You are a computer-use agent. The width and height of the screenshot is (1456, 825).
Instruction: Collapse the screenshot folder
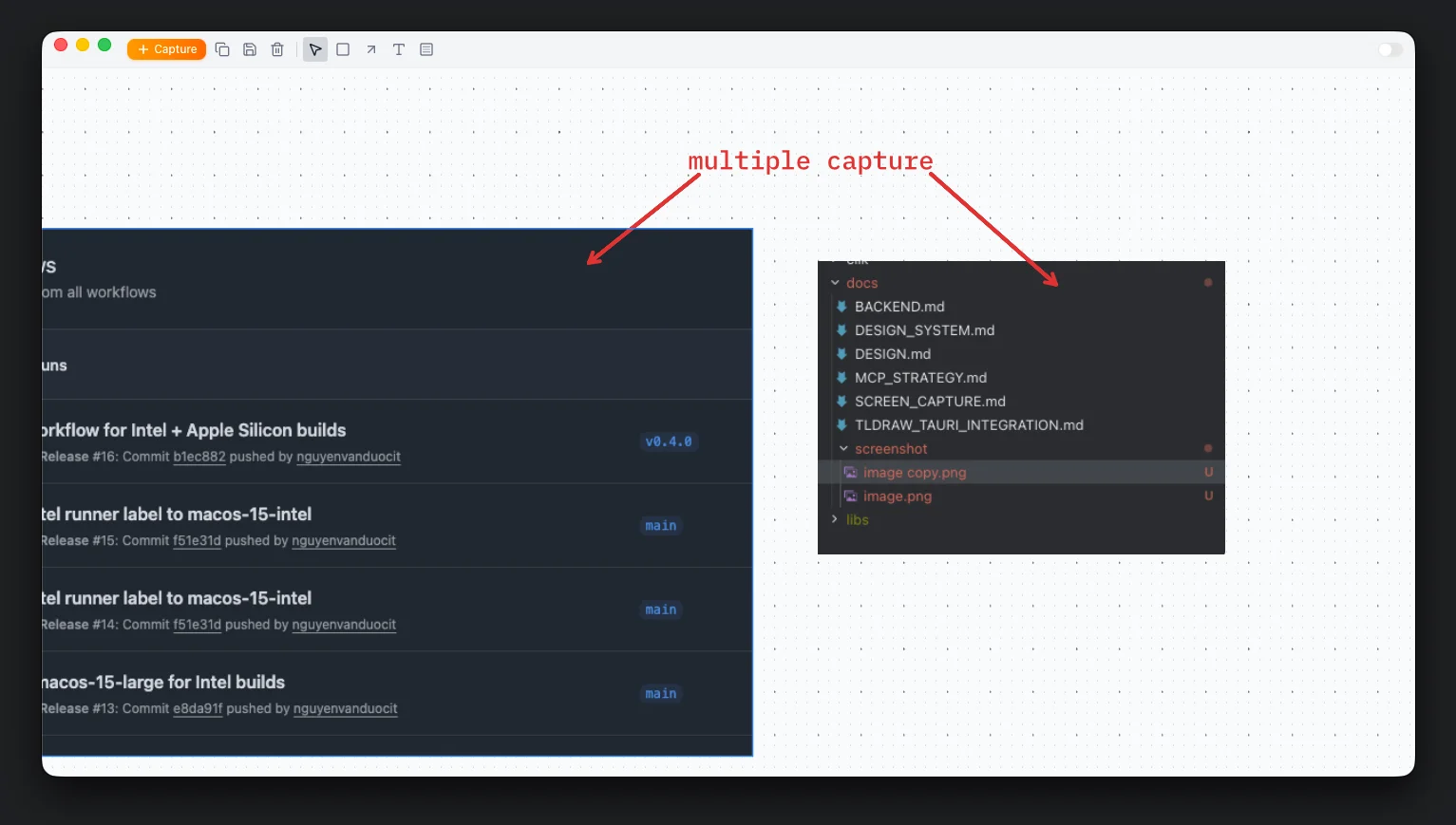842,448
